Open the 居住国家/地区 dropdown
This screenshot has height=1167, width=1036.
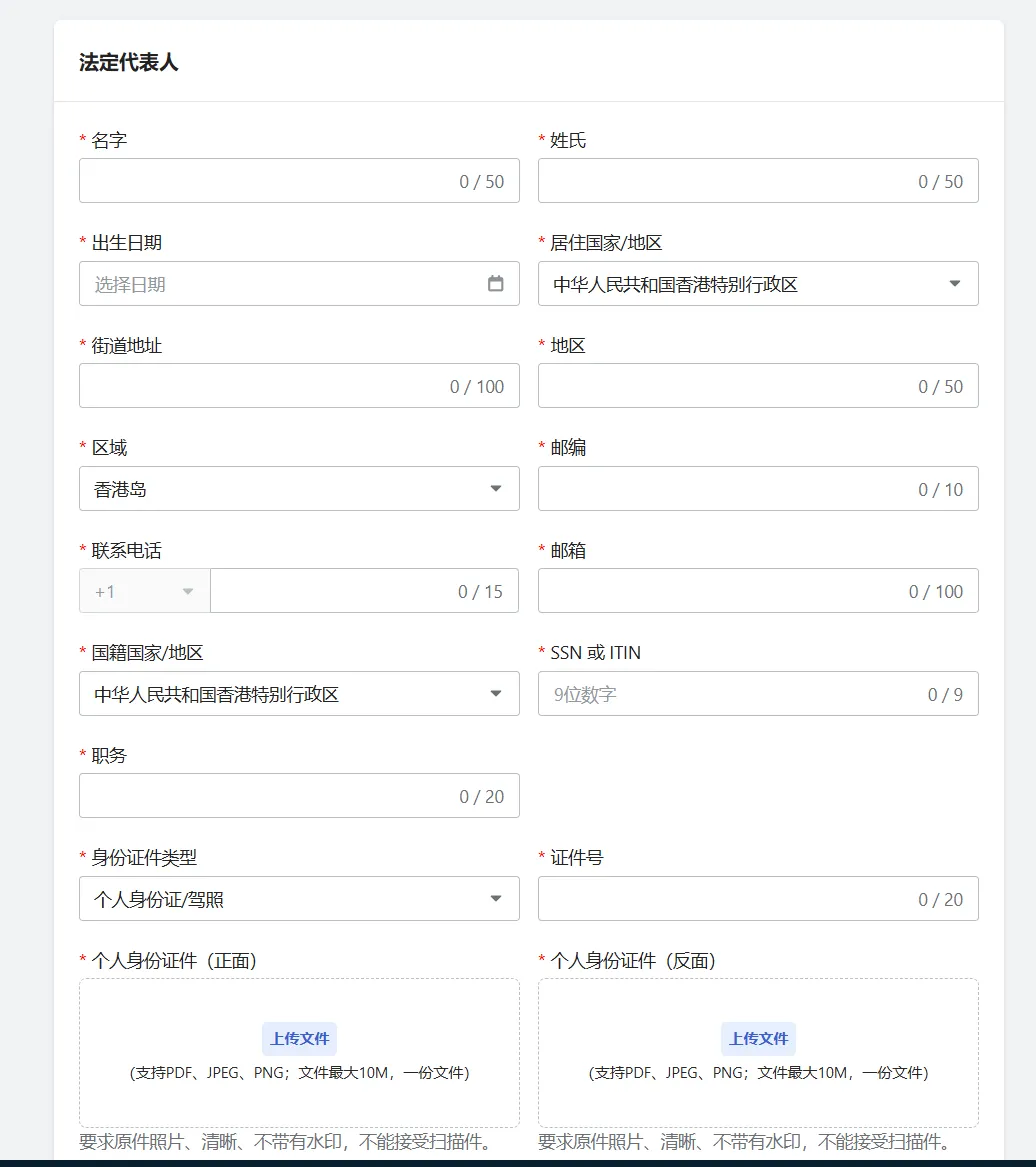pyautogui.click(x=757, y=284)
